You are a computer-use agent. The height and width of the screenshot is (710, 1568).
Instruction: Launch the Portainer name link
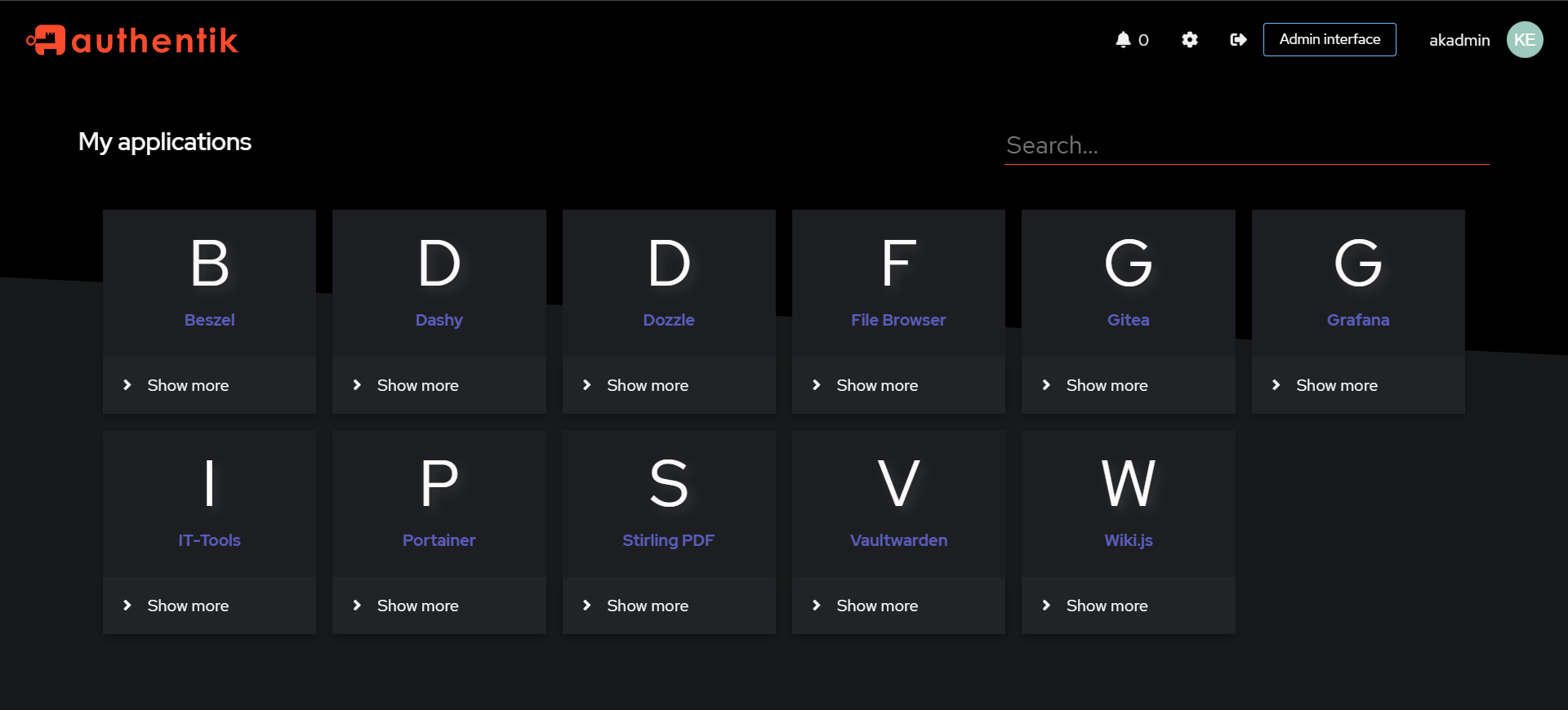pyautogui.click(x=439, y=540)
